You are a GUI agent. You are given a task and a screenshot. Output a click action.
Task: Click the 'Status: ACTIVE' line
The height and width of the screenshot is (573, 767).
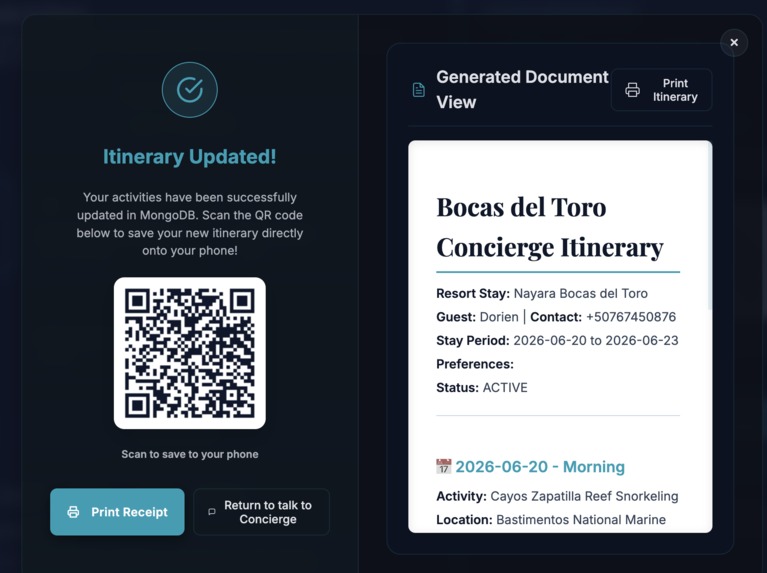coord(482,388)
